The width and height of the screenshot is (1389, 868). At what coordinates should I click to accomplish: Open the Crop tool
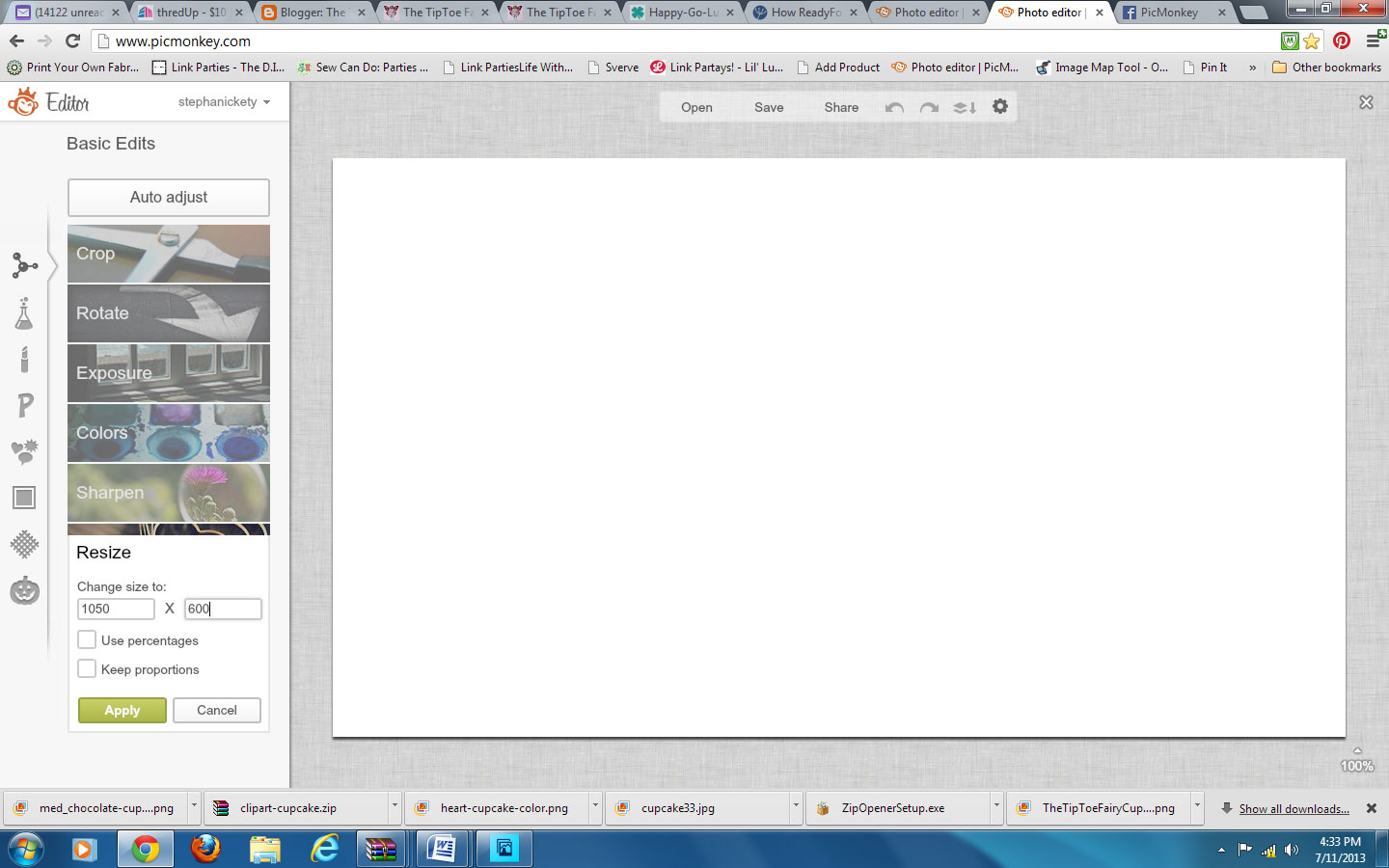pyautogui.click(x=169, y=254)
